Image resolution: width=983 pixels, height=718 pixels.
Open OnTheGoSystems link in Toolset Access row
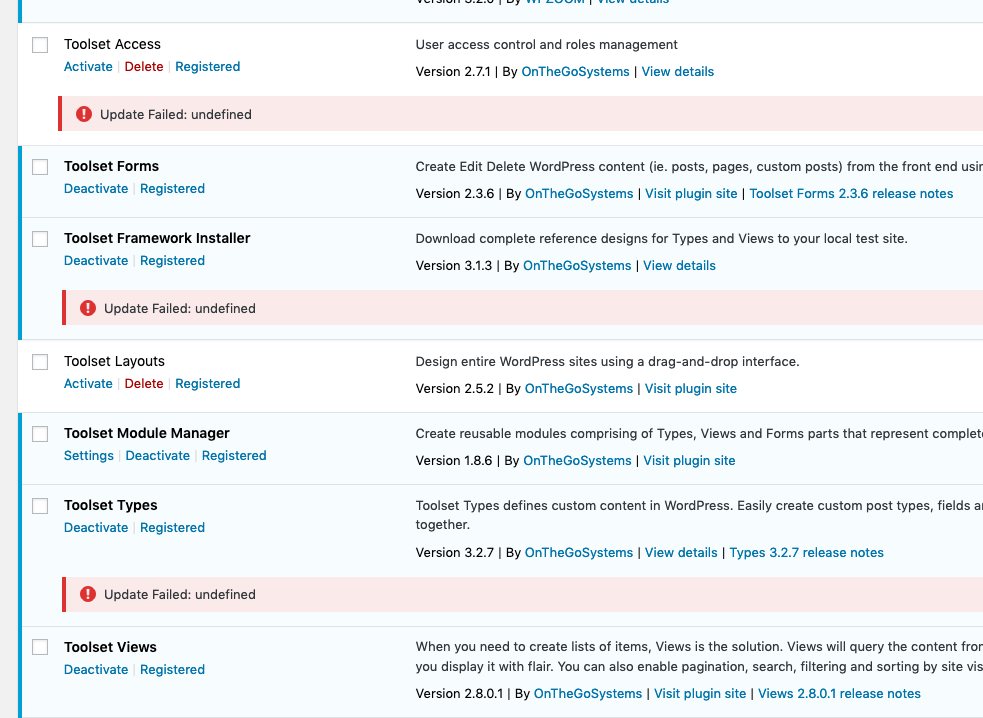tap(576, 71)
